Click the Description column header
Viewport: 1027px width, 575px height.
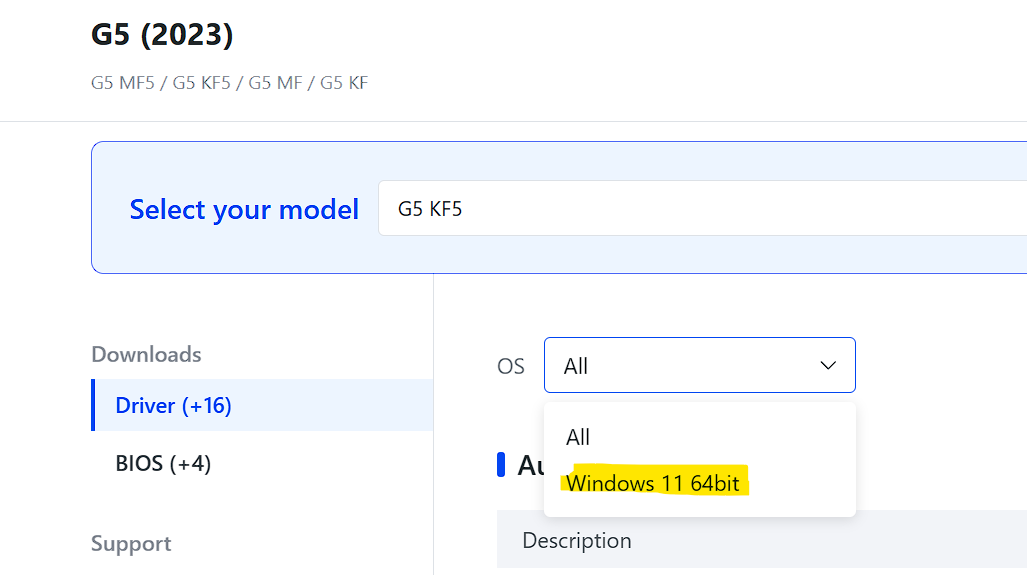coord(577,541)
